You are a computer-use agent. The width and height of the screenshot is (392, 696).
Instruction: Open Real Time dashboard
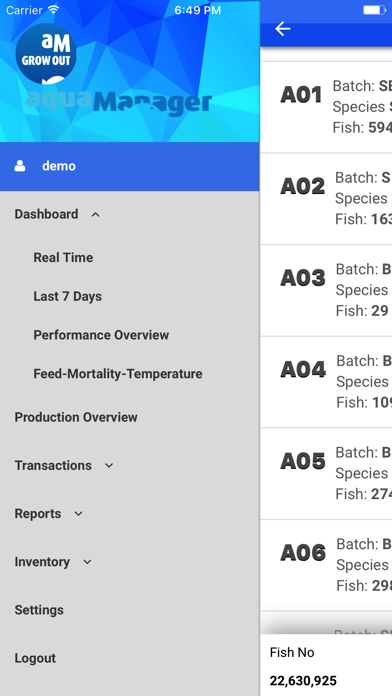coord(63,257)
